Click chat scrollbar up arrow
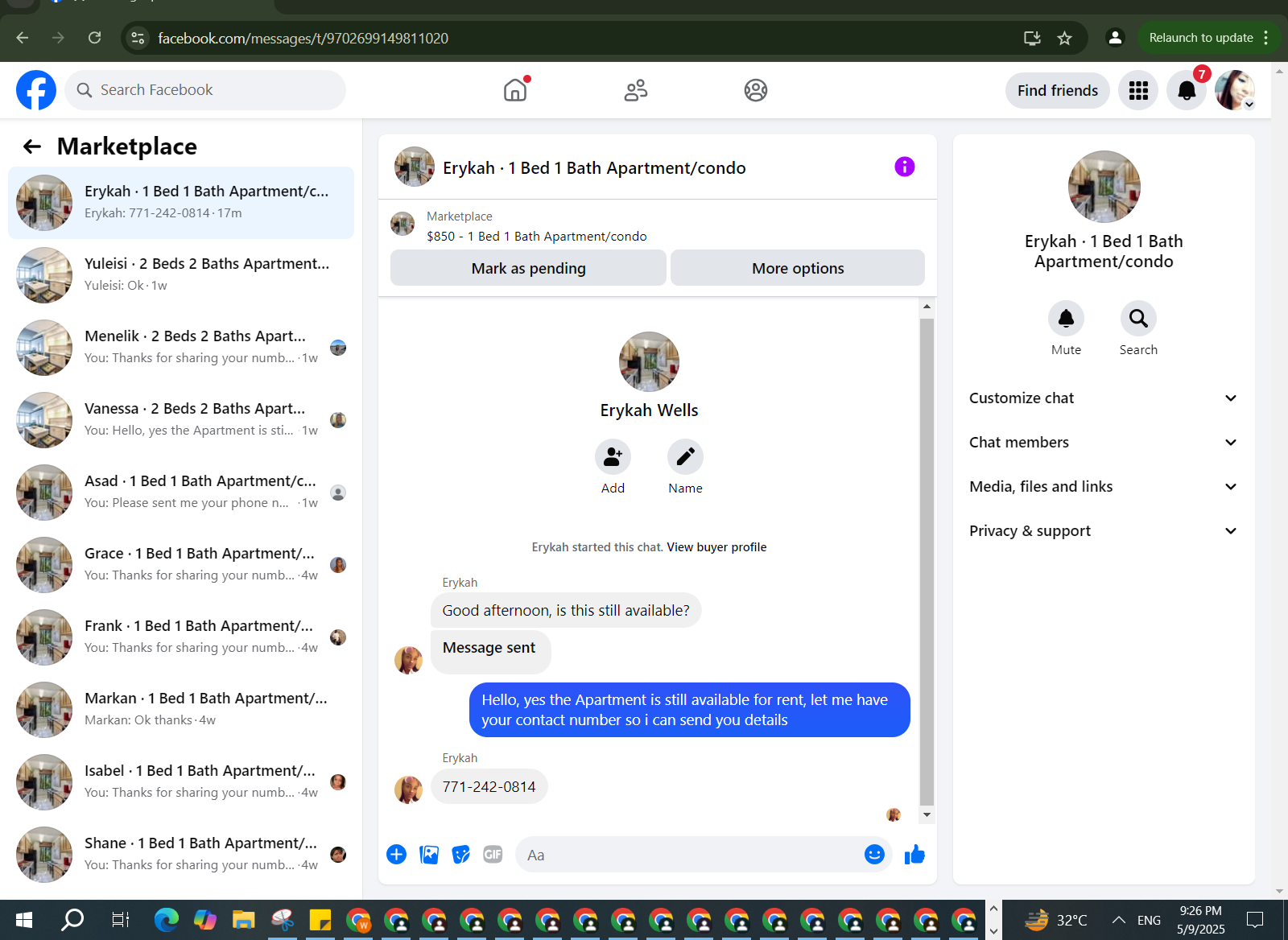Screen dimensions: 1288x940 point(927,307)
